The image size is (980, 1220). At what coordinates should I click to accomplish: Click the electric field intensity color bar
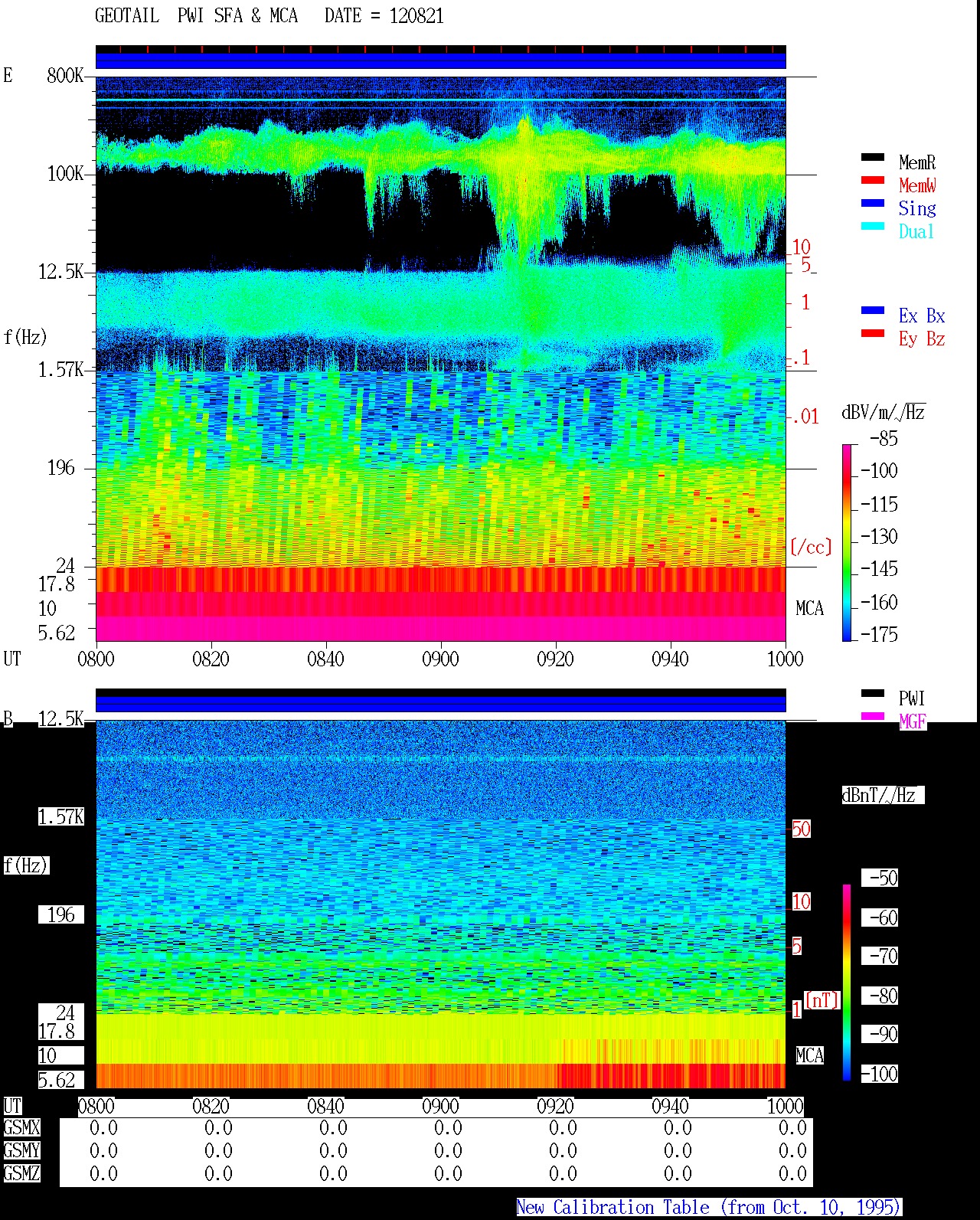click(847, 542)
